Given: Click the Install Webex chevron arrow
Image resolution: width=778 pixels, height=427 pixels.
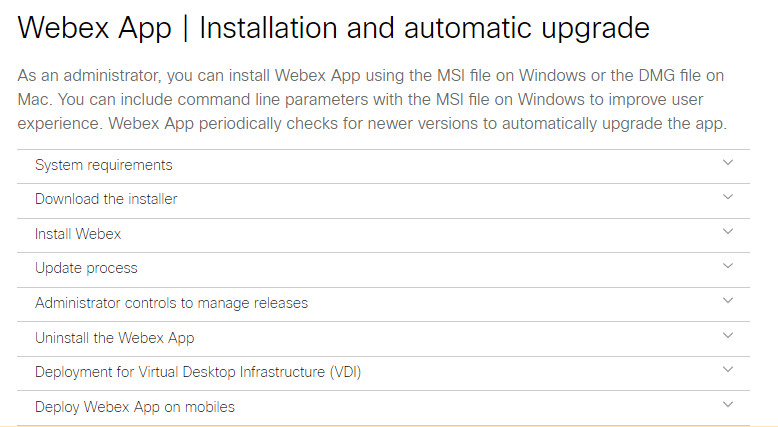Looking at the screenshot, I should [728, 232].
